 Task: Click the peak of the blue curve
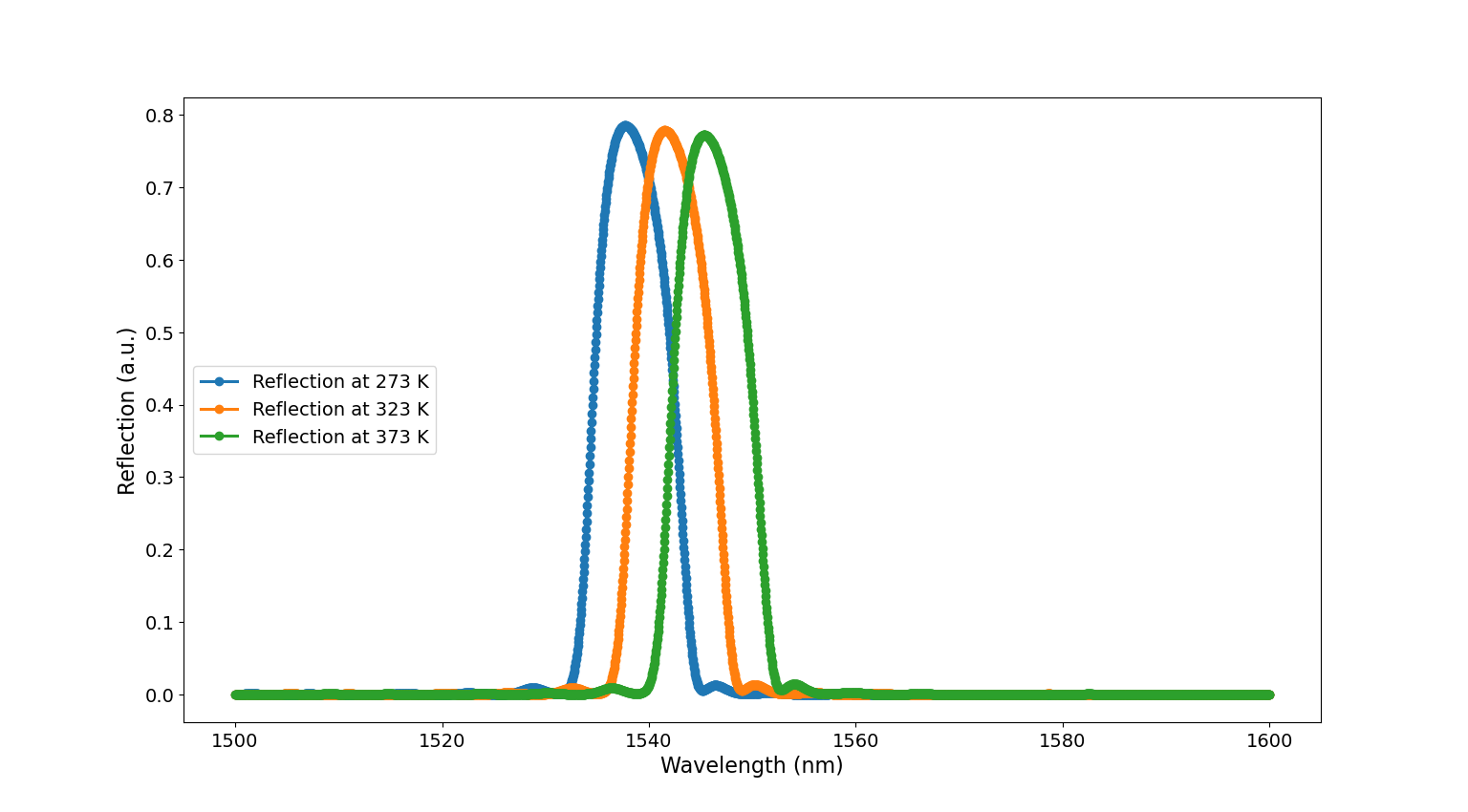[625, 126]
